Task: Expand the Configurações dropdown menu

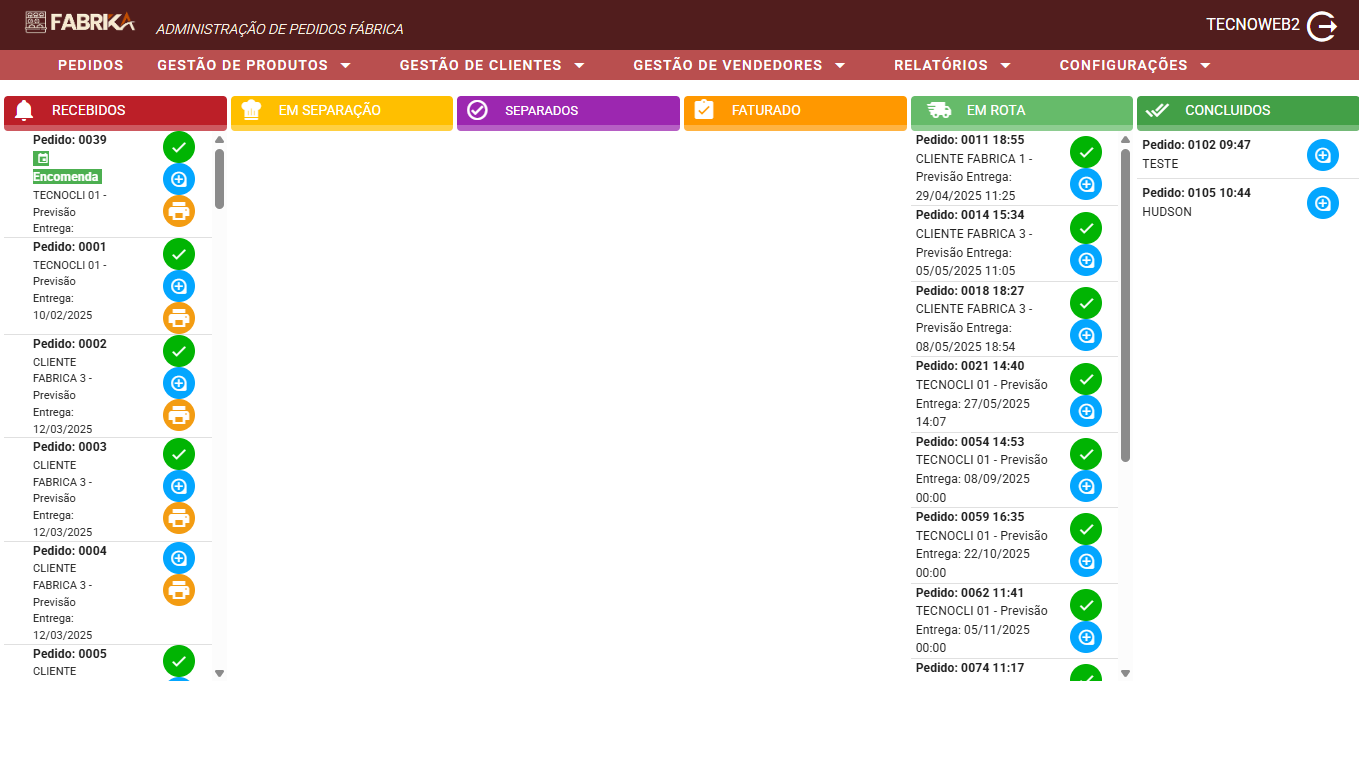Action: 1135,65
